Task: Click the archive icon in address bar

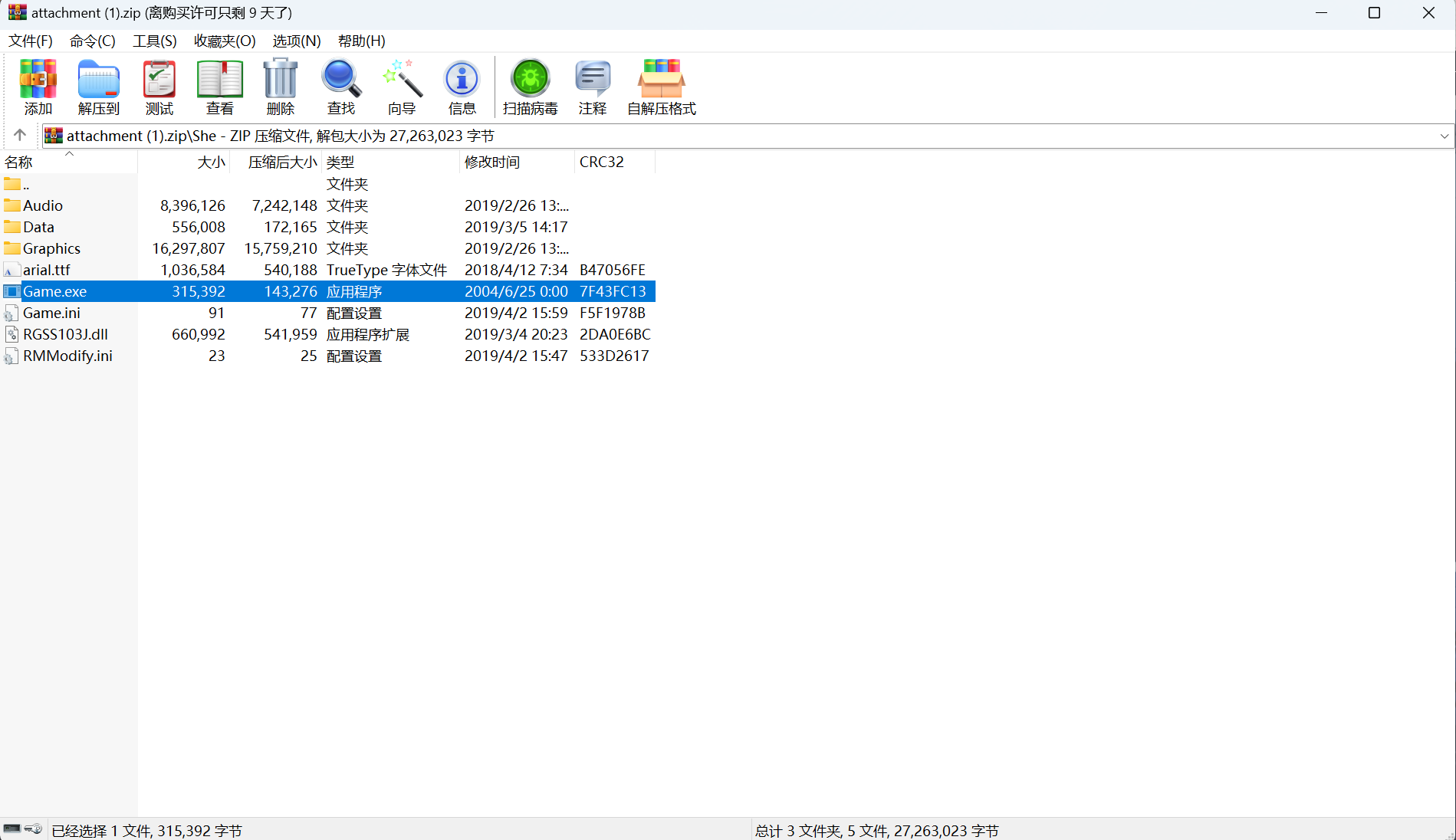Action: click(x=54, y=136)
